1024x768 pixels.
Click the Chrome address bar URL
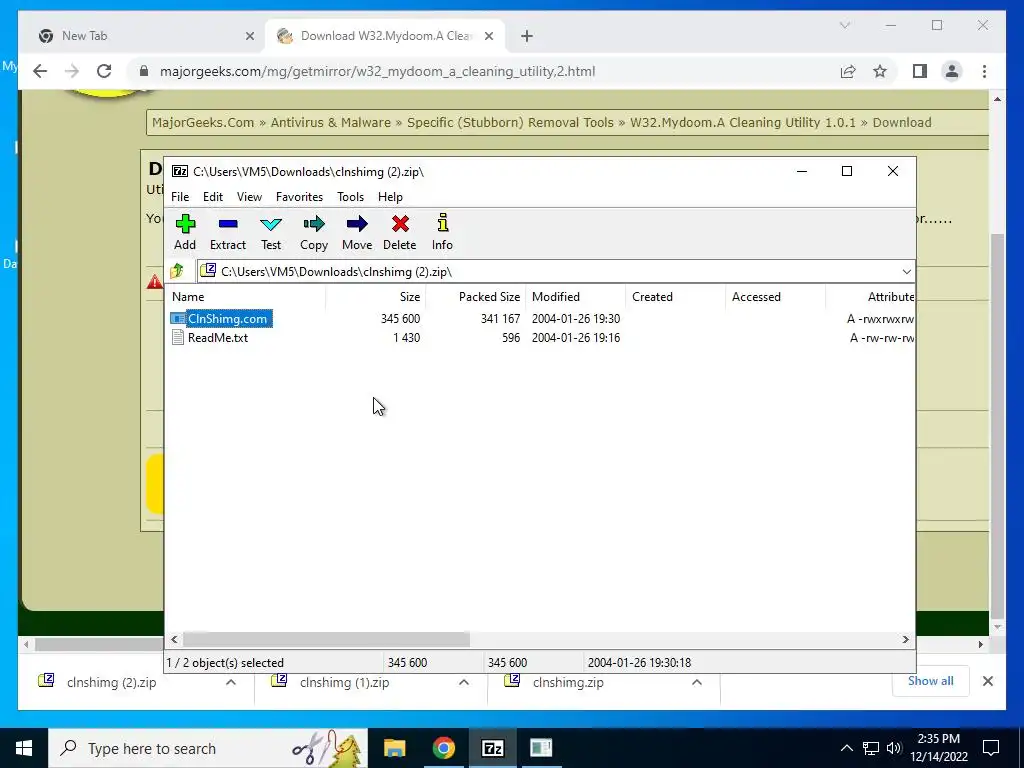pos(377,71)
